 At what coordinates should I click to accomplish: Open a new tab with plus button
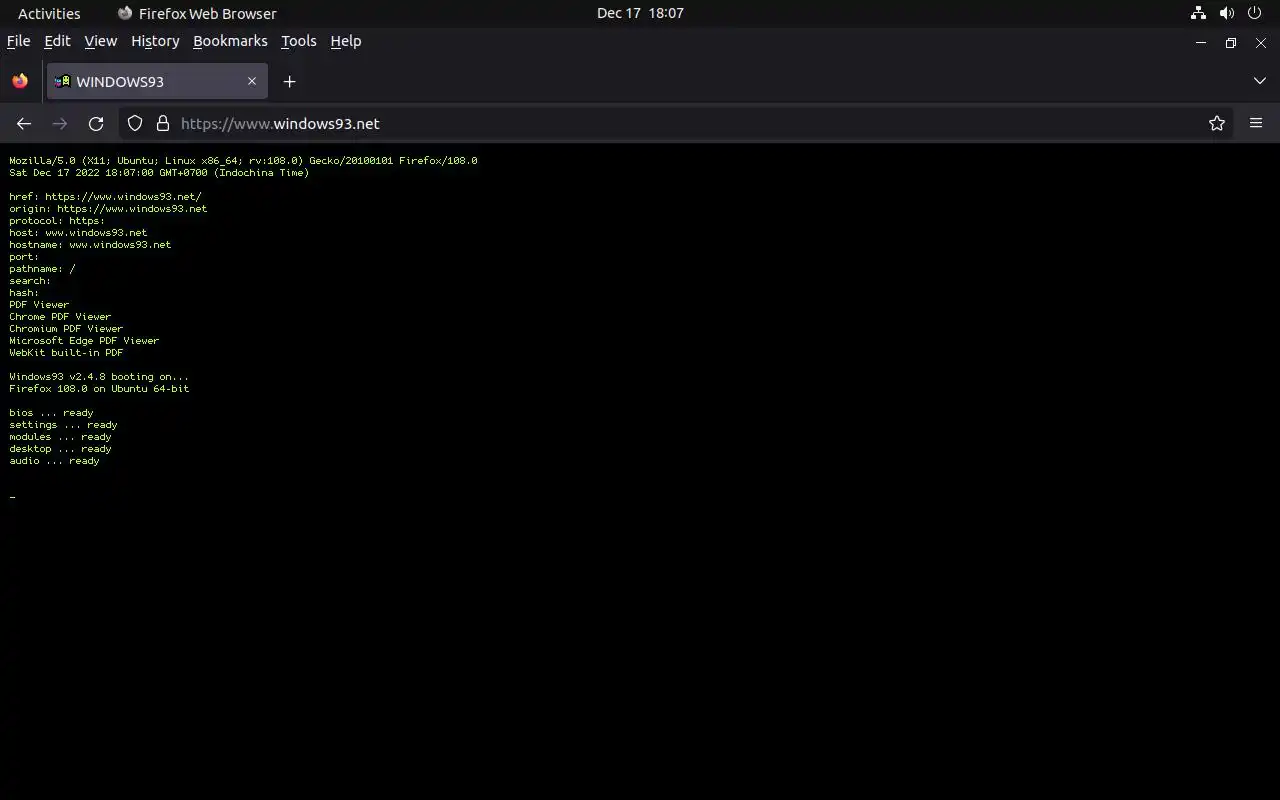point(290,82)
